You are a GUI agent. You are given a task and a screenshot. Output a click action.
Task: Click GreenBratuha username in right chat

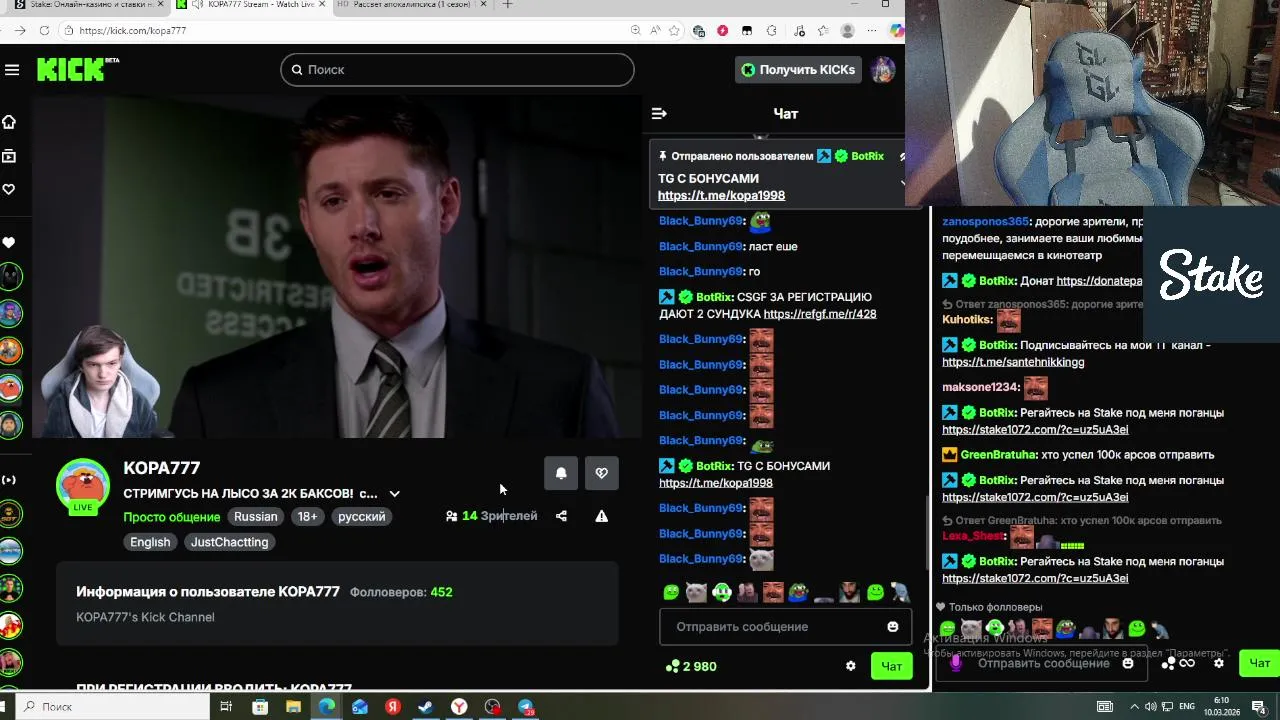tap(998, 455)
